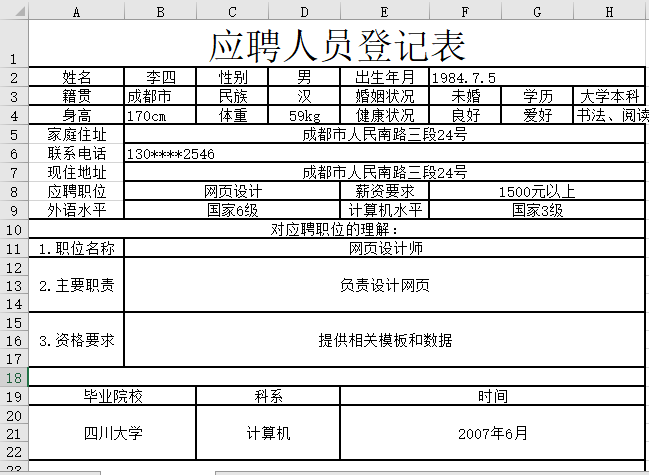Click the 现住地址 label cell

tap(77, 172)
